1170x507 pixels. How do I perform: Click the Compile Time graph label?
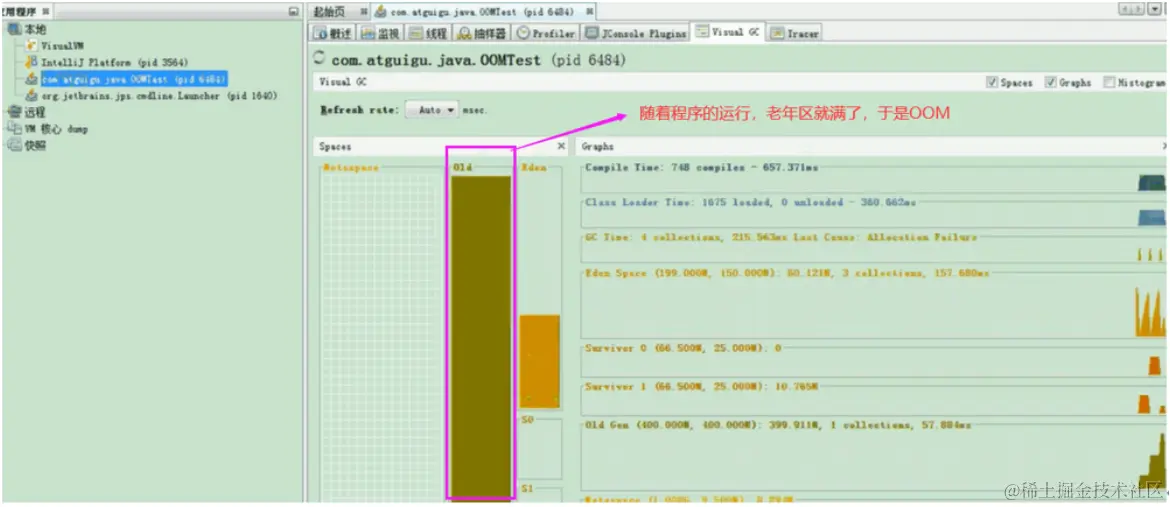[x=701, y=168]
